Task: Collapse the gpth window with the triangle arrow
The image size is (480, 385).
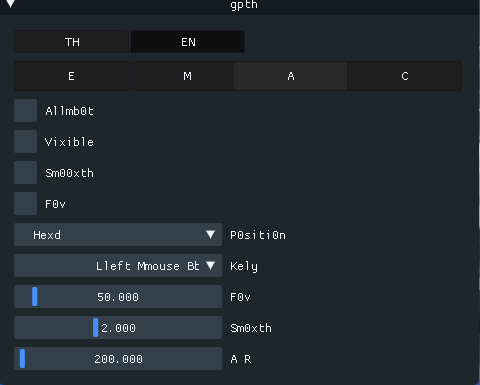Action: click(10, 4)
